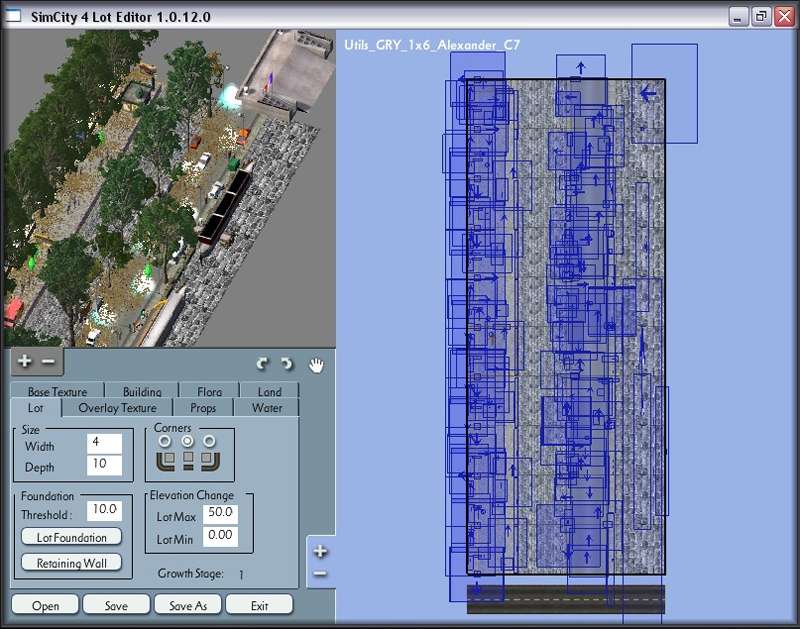The height and width of the screenshot is (629, 800).
Task: Select the middle Corners radio button
Action: (188, 441)
